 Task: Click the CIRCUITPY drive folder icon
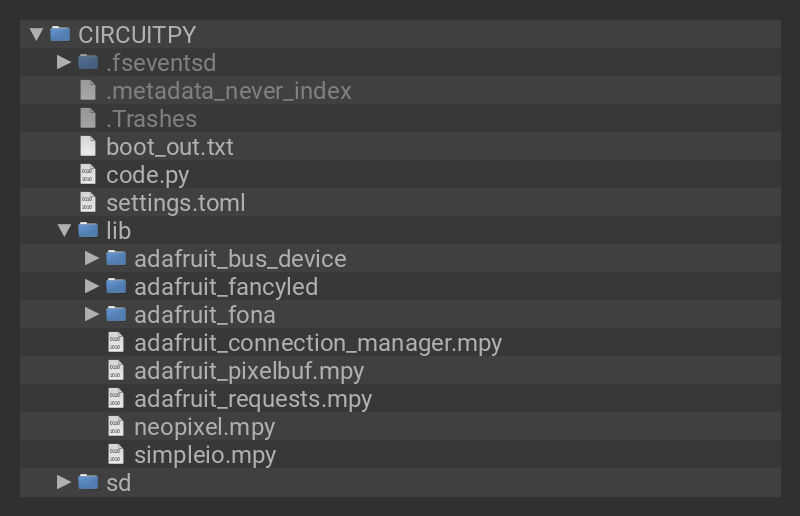[x=60, y=34]
